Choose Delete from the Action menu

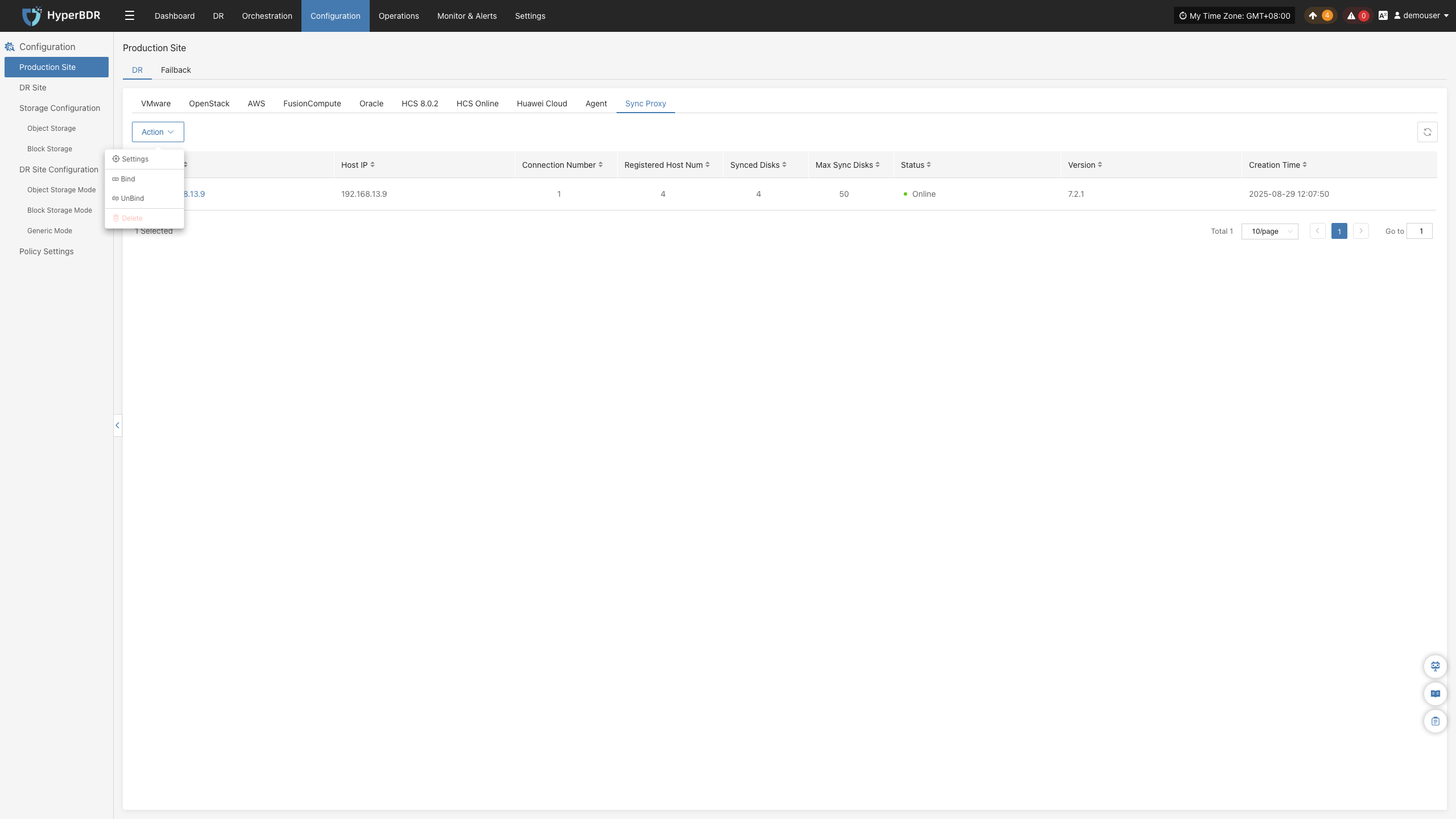144,218
